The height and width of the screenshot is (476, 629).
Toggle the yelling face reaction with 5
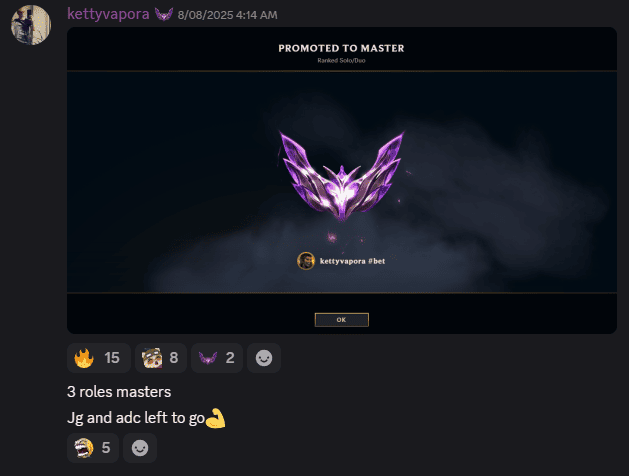(x=93, y=448)
